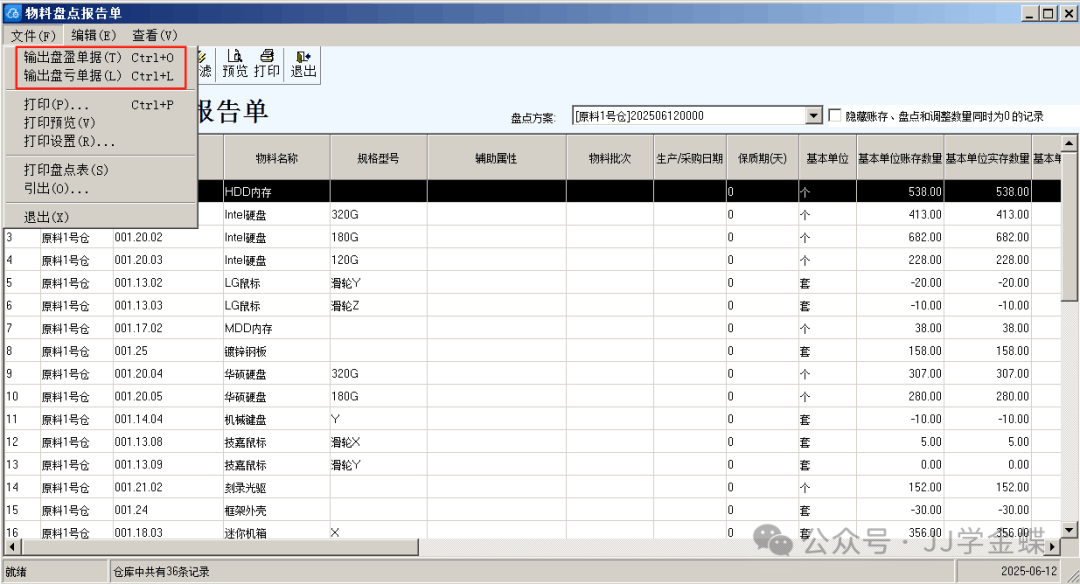Open the 盘点方案 scheme dropdown arrow

tap(813, 116)
